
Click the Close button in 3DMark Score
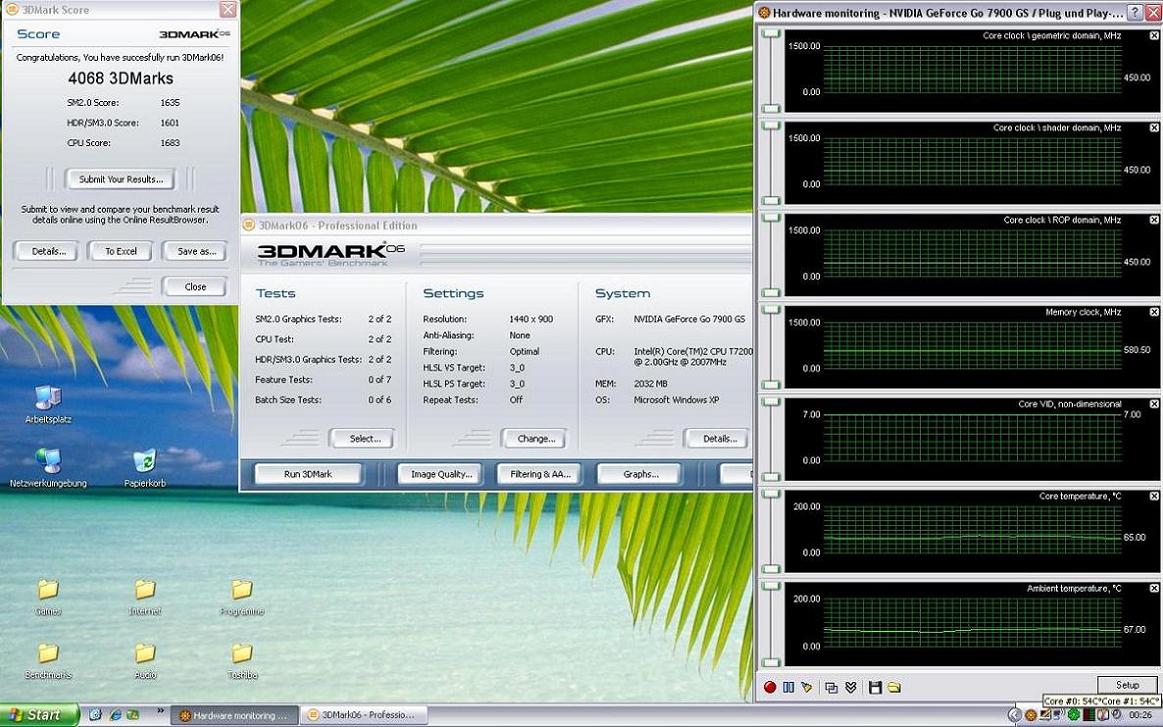click(x=195, y=286)
